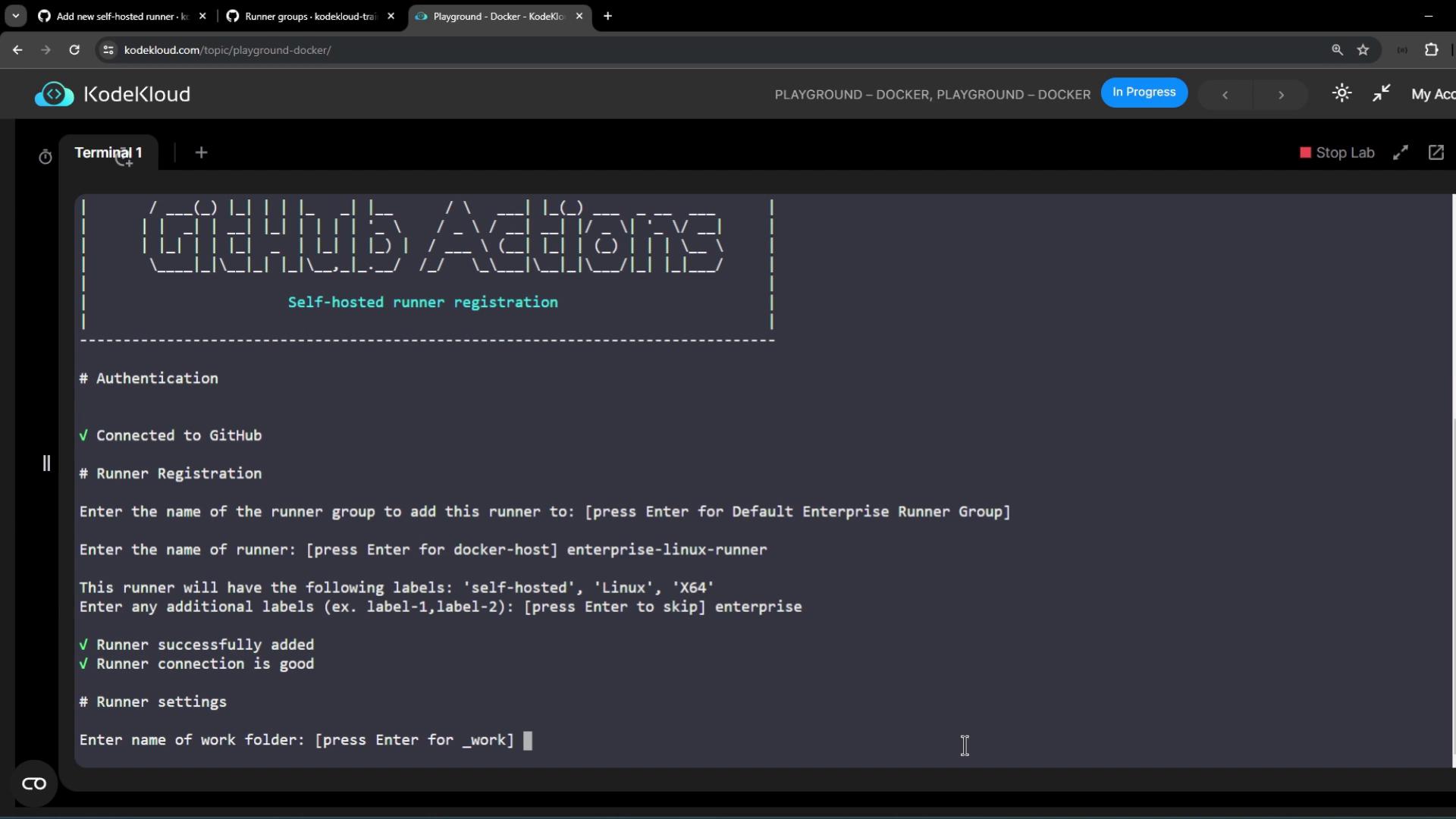Go to previous lesson chevron

[x=1225, y=95]
